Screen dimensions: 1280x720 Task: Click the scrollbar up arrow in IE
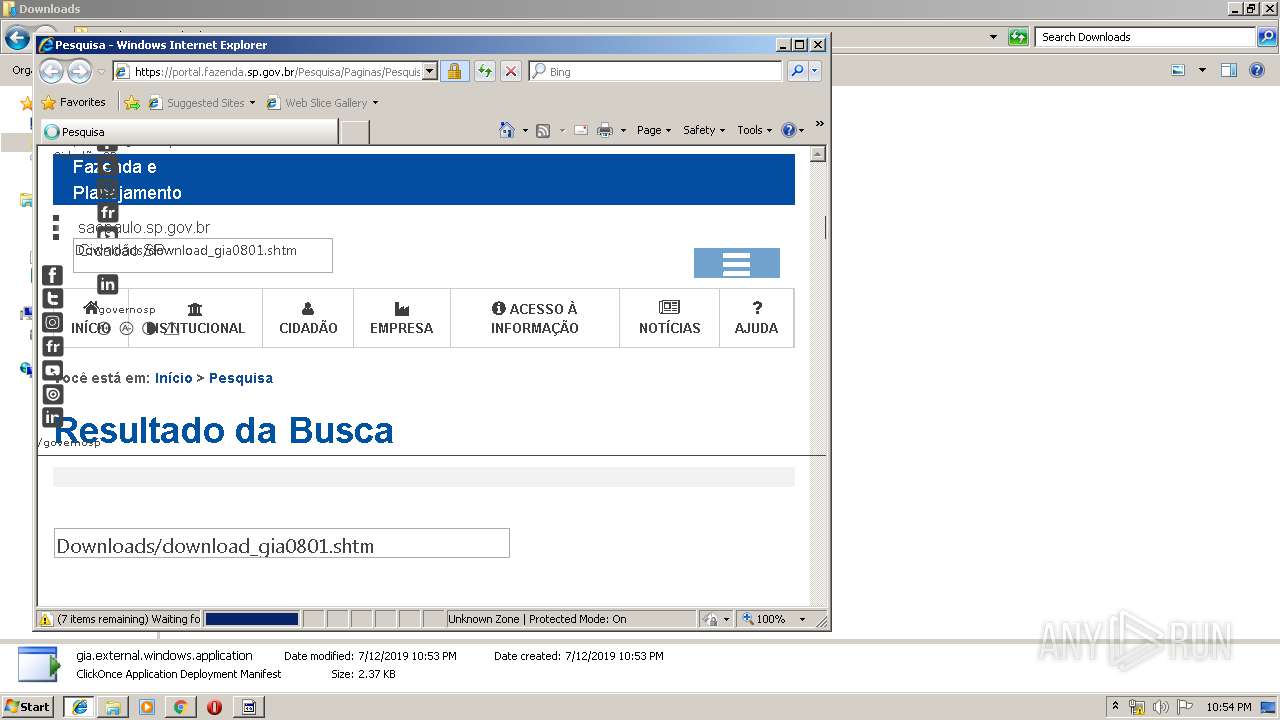coord(818,154)
